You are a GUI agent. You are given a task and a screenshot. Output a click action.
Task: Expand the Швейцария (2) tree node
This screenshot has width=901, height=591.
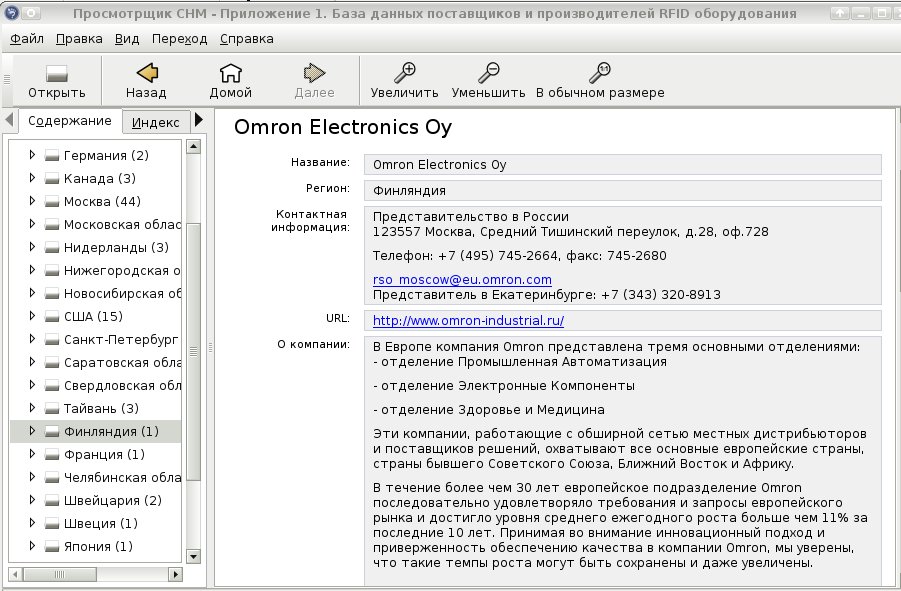(x=32, y=499)
